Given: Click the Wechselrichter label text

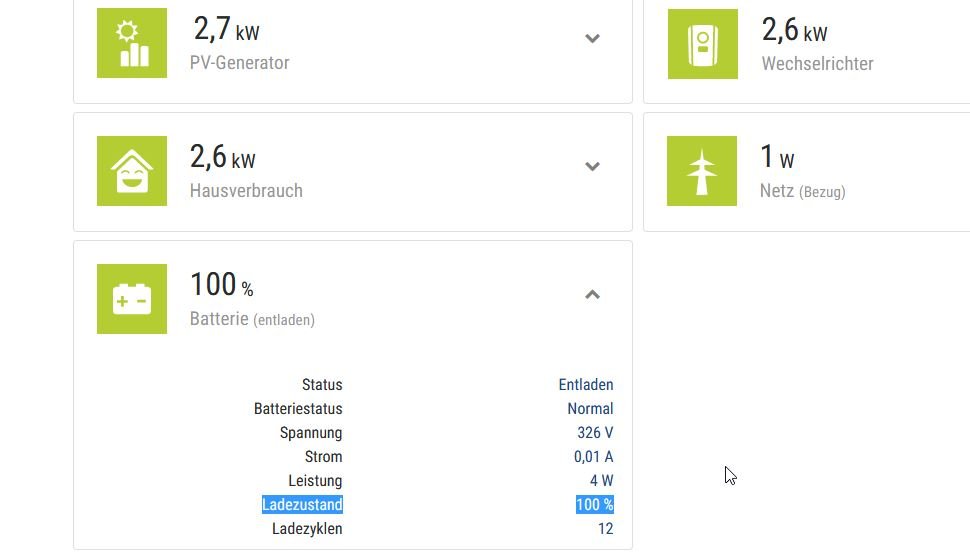Looking at the screenshot, I should click(817, 64).
